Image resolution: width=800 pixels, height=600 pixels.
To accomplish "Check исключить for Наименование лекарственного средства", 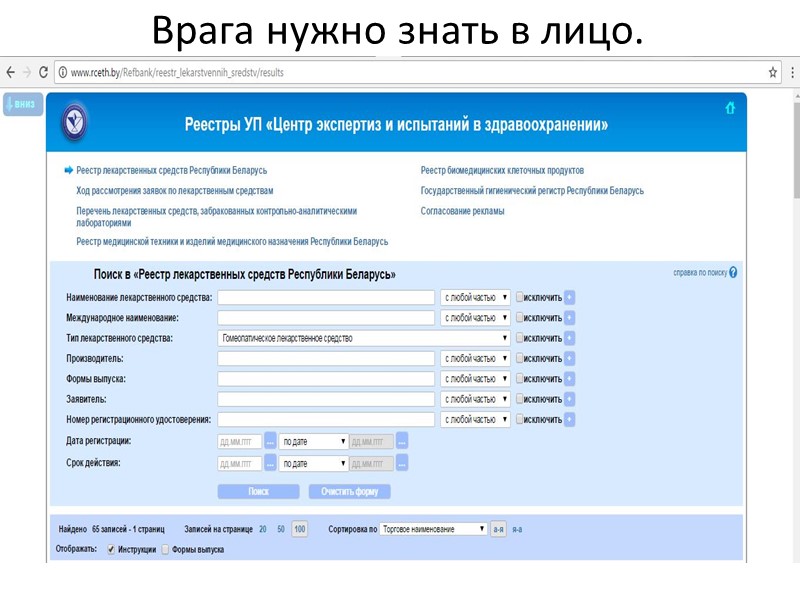I will pyautogui.click(x=519, y=297).
